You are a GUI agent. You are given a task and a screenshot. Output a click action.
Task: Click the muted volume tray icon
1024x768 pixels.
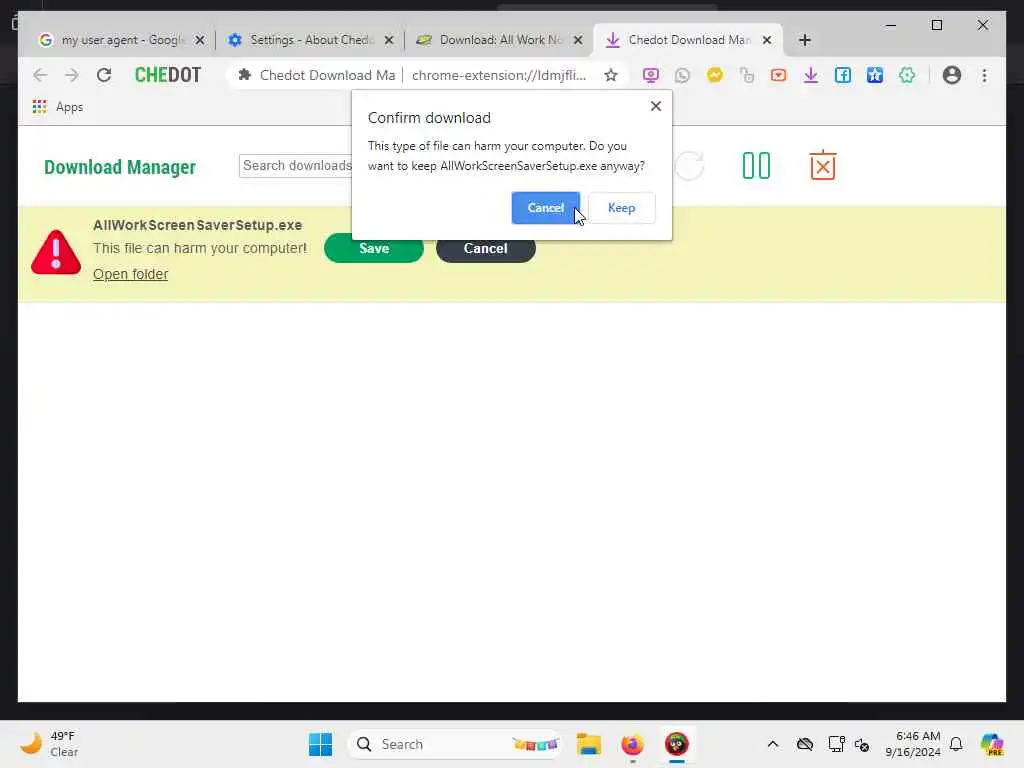(862, 744)
